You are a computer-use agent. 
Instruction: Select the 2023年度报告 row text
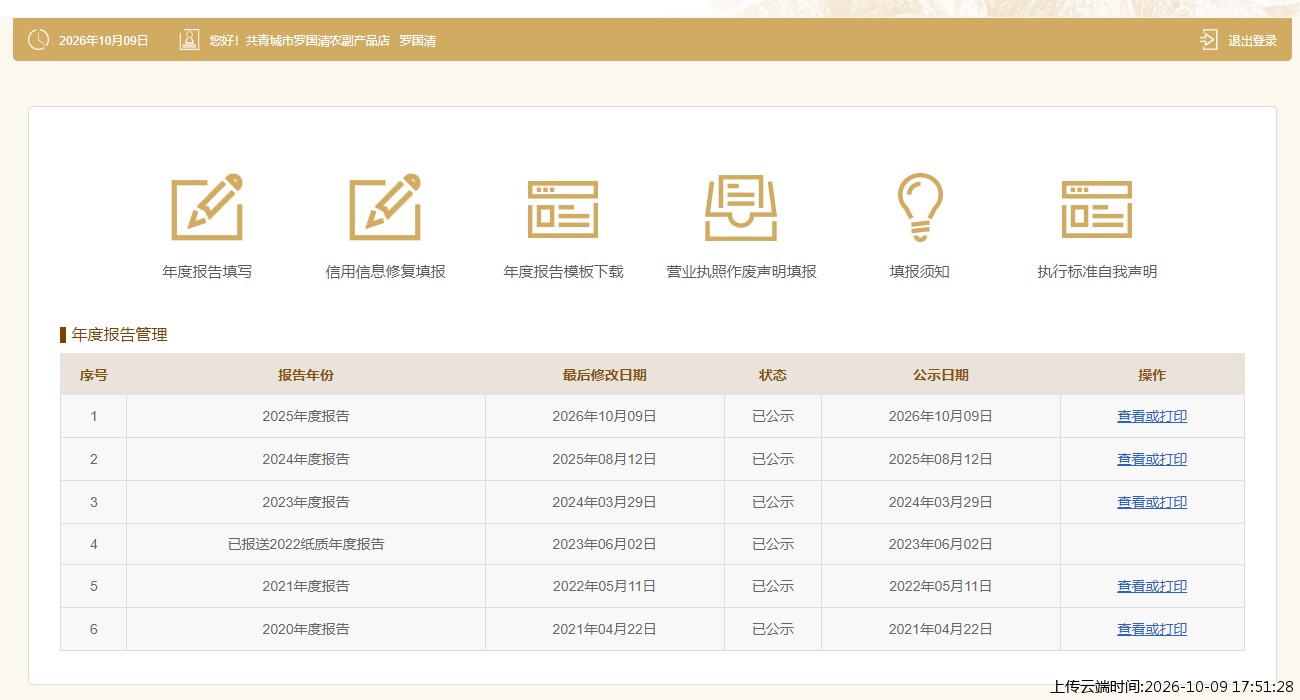tap(306, 502)
